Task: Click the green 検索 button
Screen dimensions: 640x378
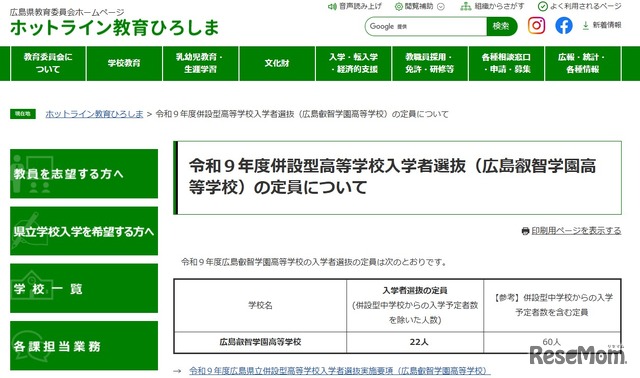Action: 501,27
